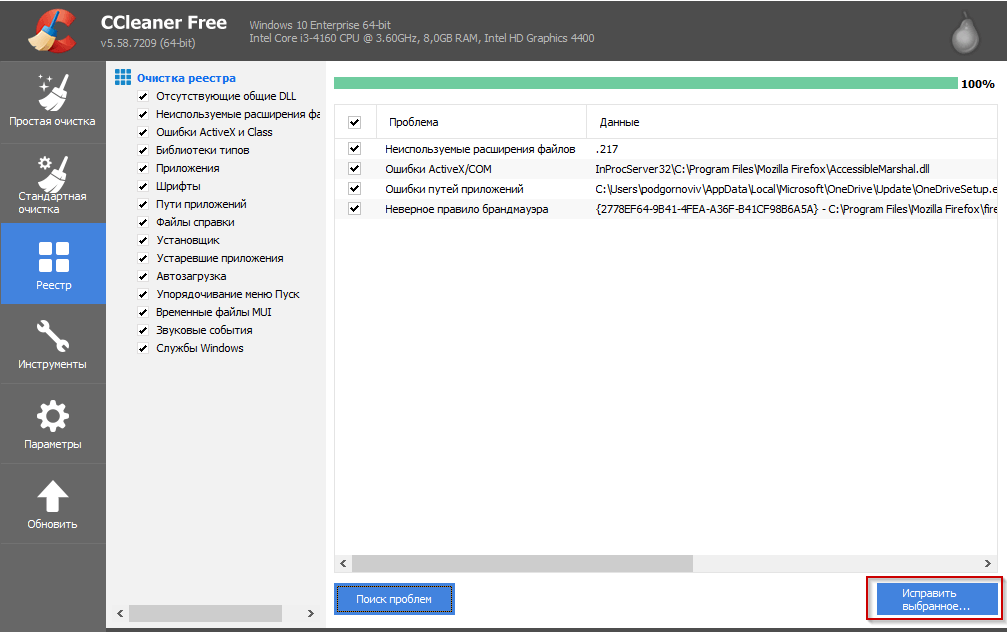Sort by the Данные column header
1007x632 pixels.
click(x=792, y=122)
